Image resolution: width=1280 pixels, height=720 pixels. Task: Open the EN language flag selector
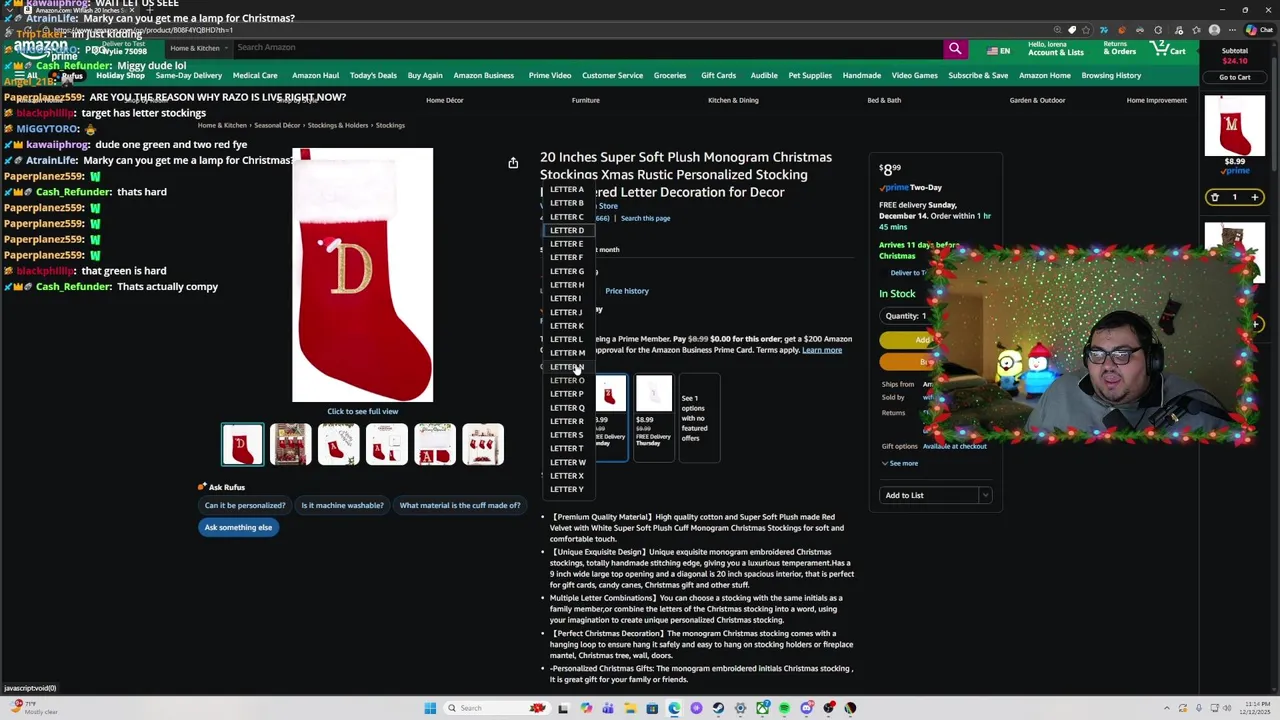click(998, 50)
